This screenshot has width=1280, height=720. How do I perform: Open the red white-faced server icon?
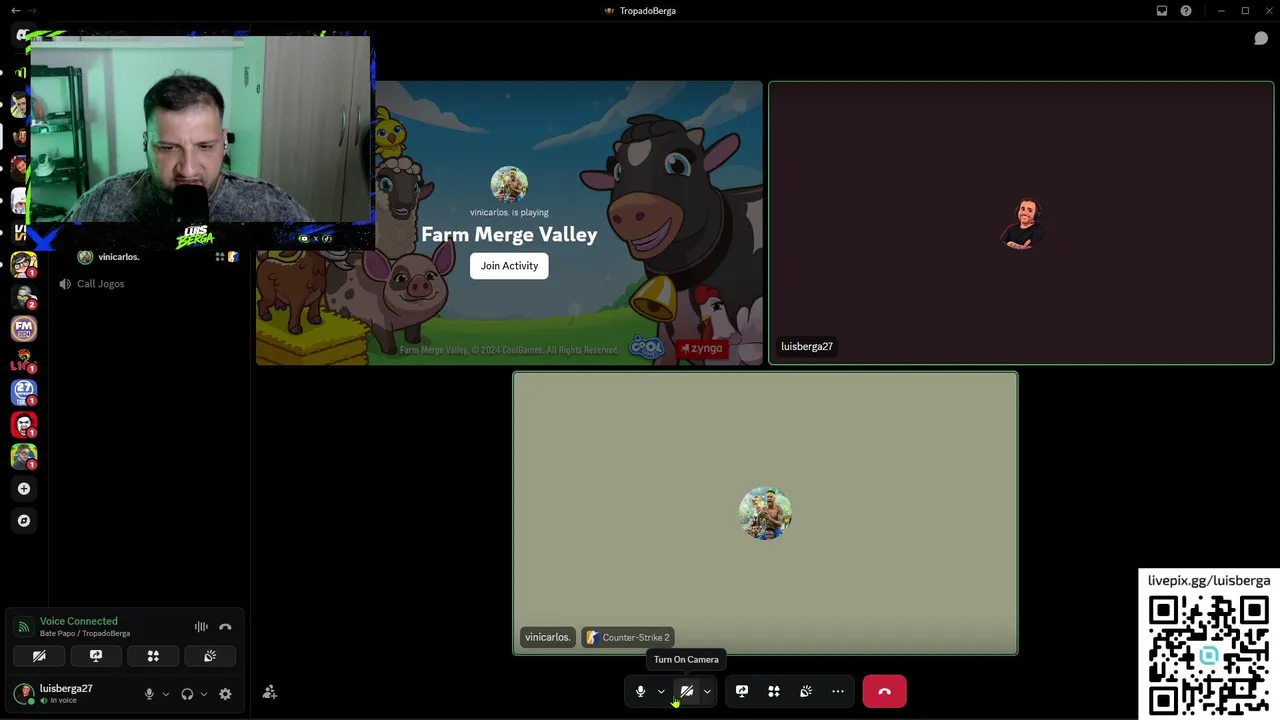pyautogui.click(x=24, y=424)
